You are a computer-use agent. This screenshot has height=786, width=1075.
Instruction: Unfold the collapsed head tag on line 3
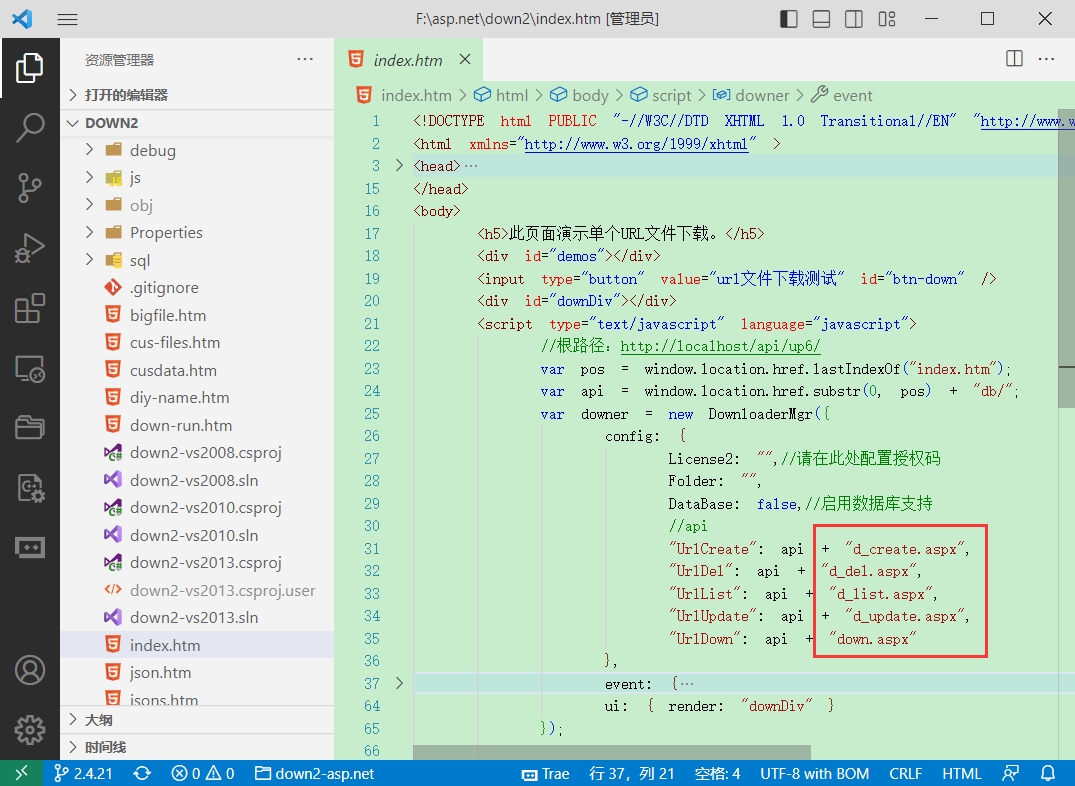coord(400,165)
